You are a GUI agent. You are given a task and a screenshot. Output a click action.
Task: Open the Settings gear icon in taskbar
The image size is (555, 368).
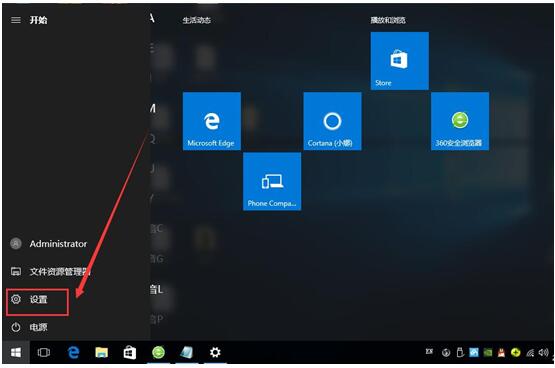[215, 352]
